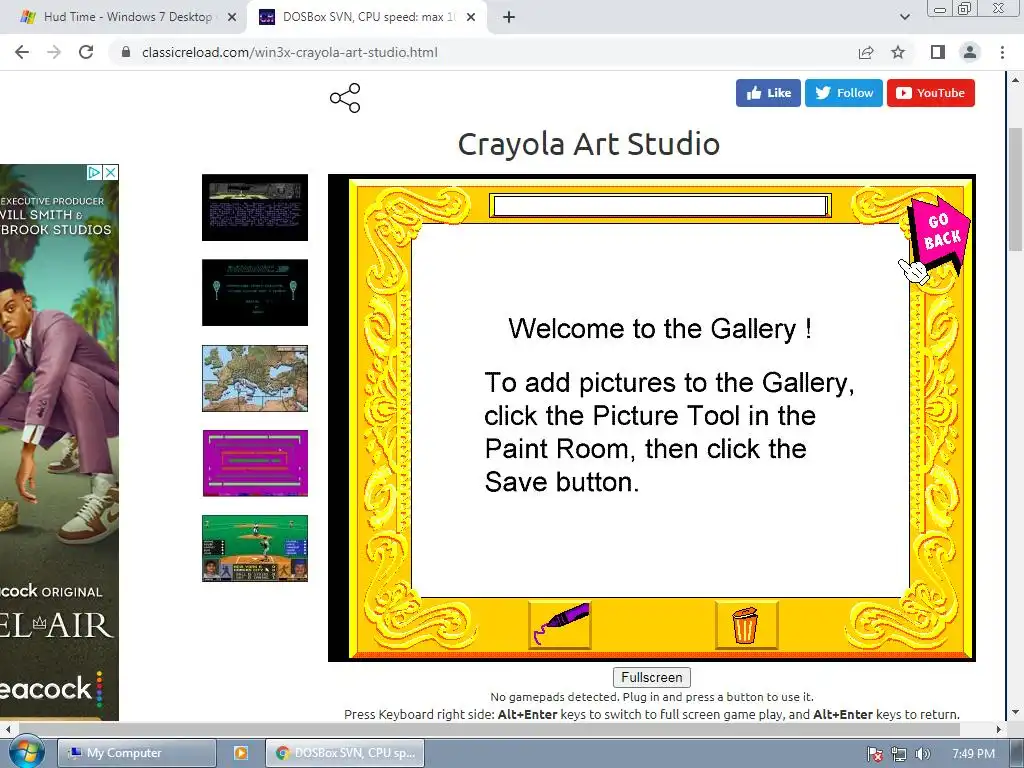The width and height of the screenshot is (1024, 768).
Task: Open the YouTube channel button
Action: 931,93
